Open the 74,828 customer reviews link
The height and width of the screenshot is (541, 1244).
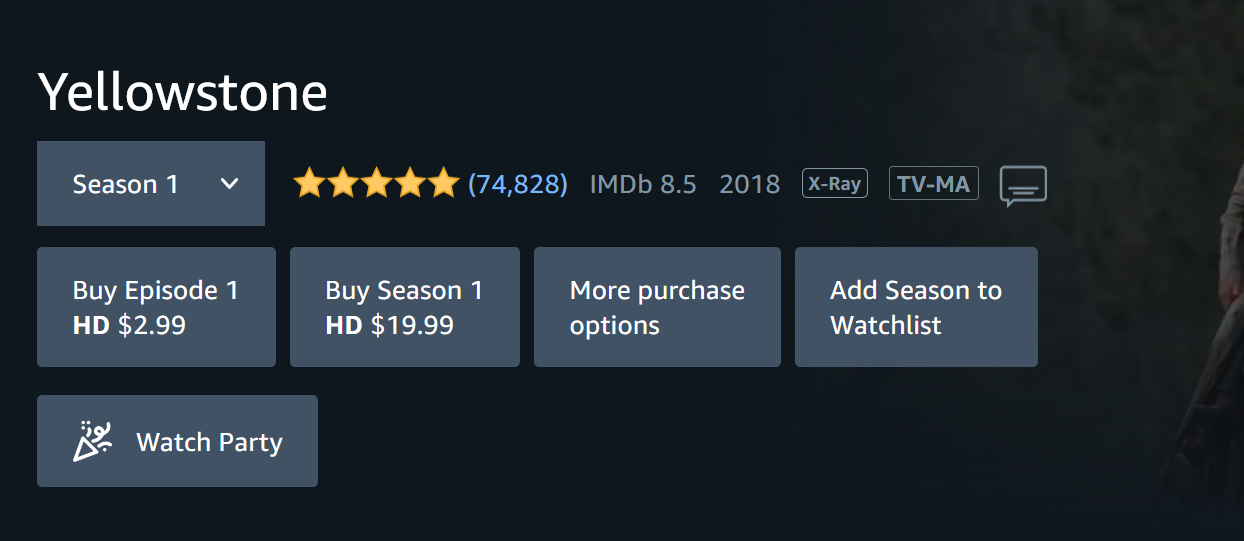point(518,184)
